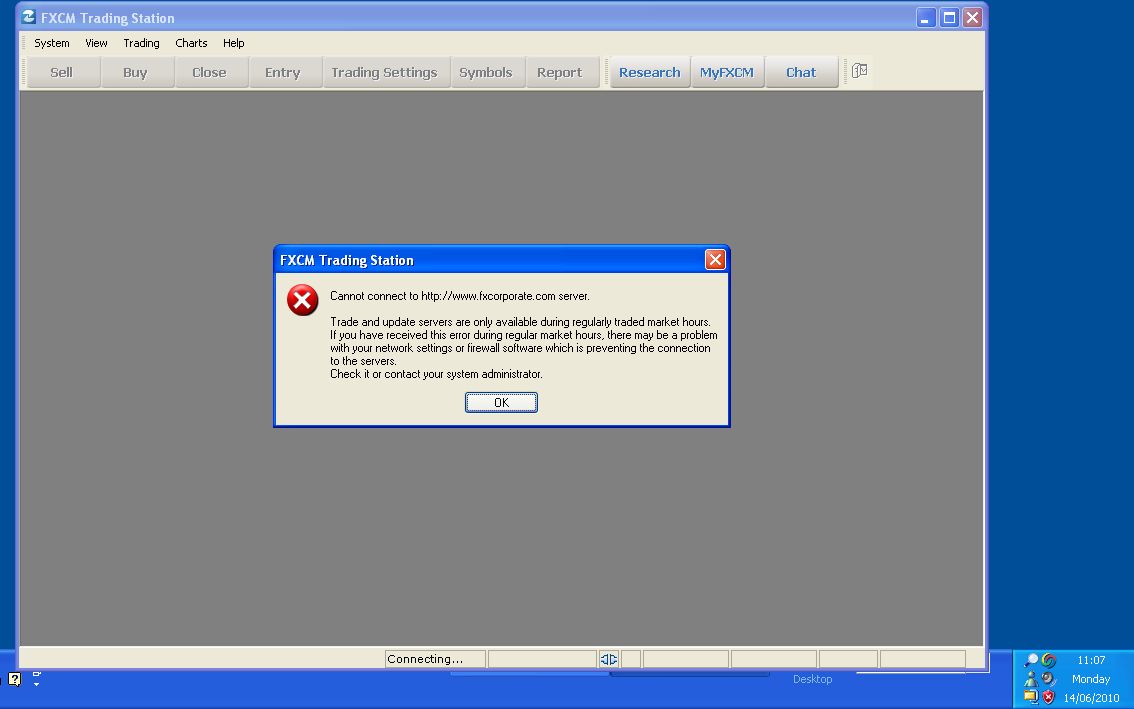Screen dimensions: 1134x709
Task: Click the Report toolbar button
Action: point(562,72)
